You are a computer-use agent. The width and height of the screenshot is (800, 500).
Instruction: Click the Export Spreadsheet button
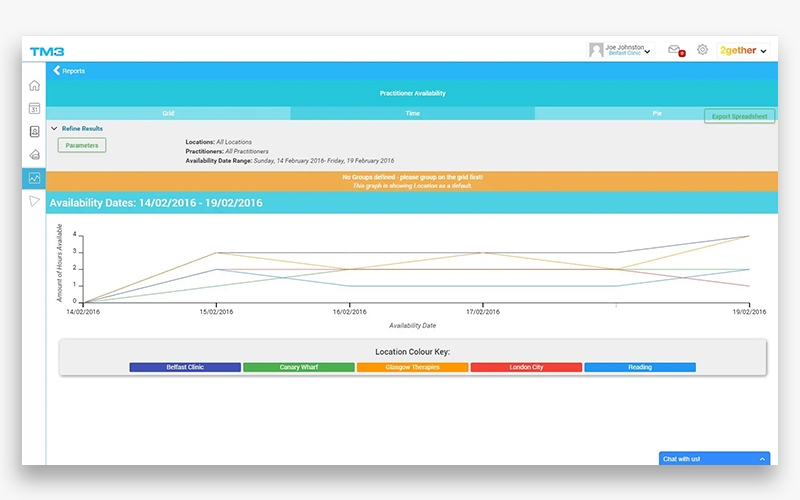point(739,116)
